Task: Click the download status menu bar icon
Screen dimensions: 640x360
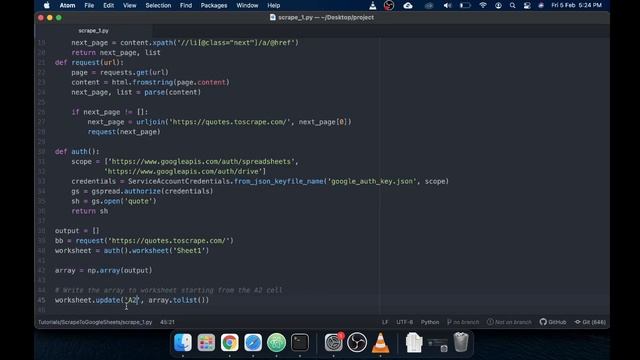Action: click(498, 5)
